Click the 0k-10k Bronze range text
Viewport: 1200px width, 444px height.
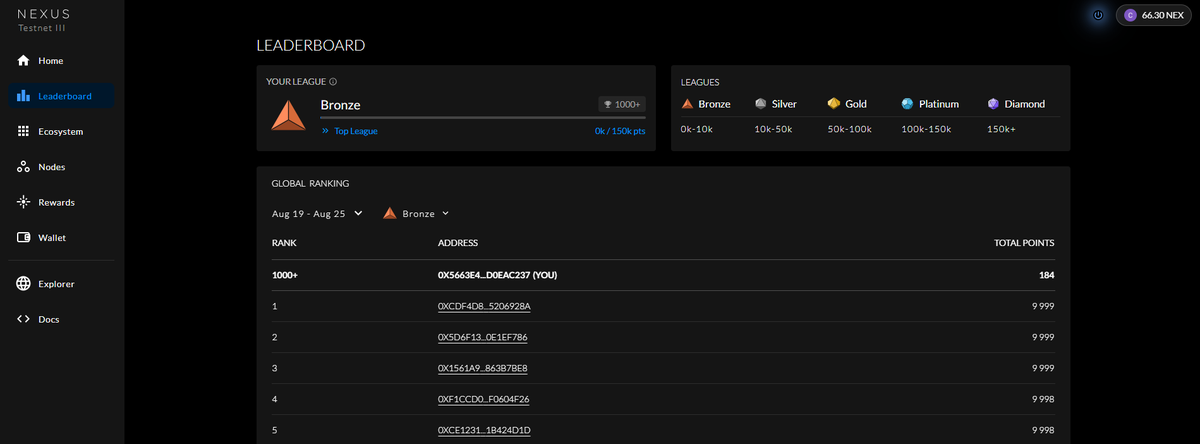click(x=697, y=129)
